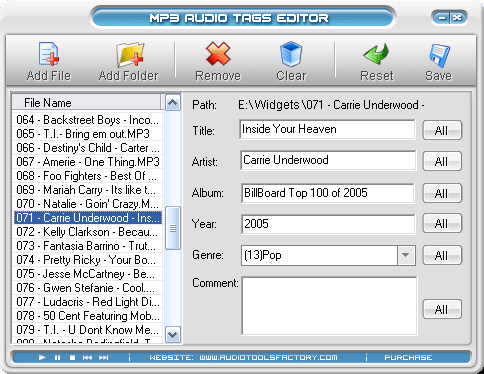Screen dimensions: 484x374
Task: Select 074 - Pretty Ricky file
Action: tap(88, 260)
